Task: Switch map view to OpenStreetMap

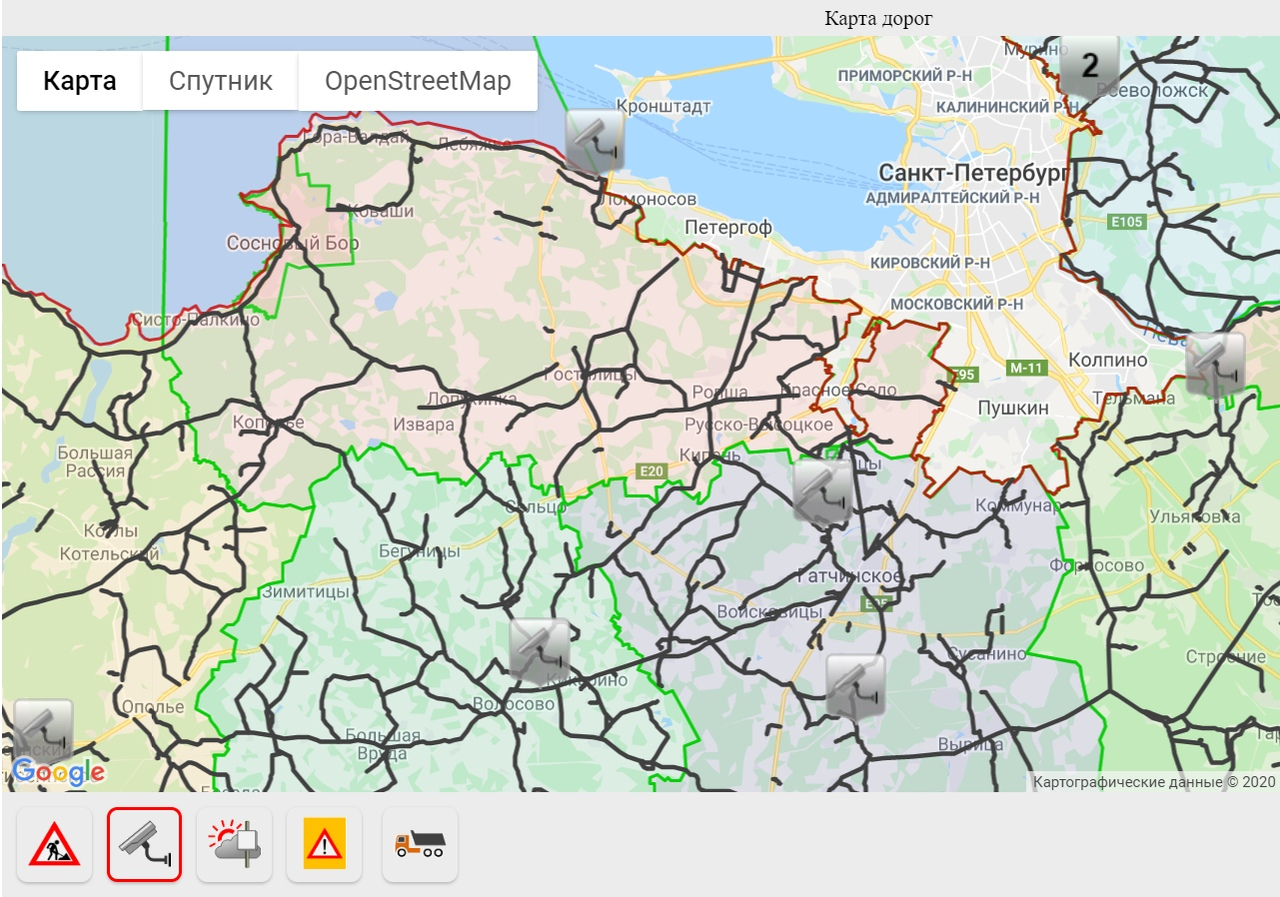Action: 418,81
